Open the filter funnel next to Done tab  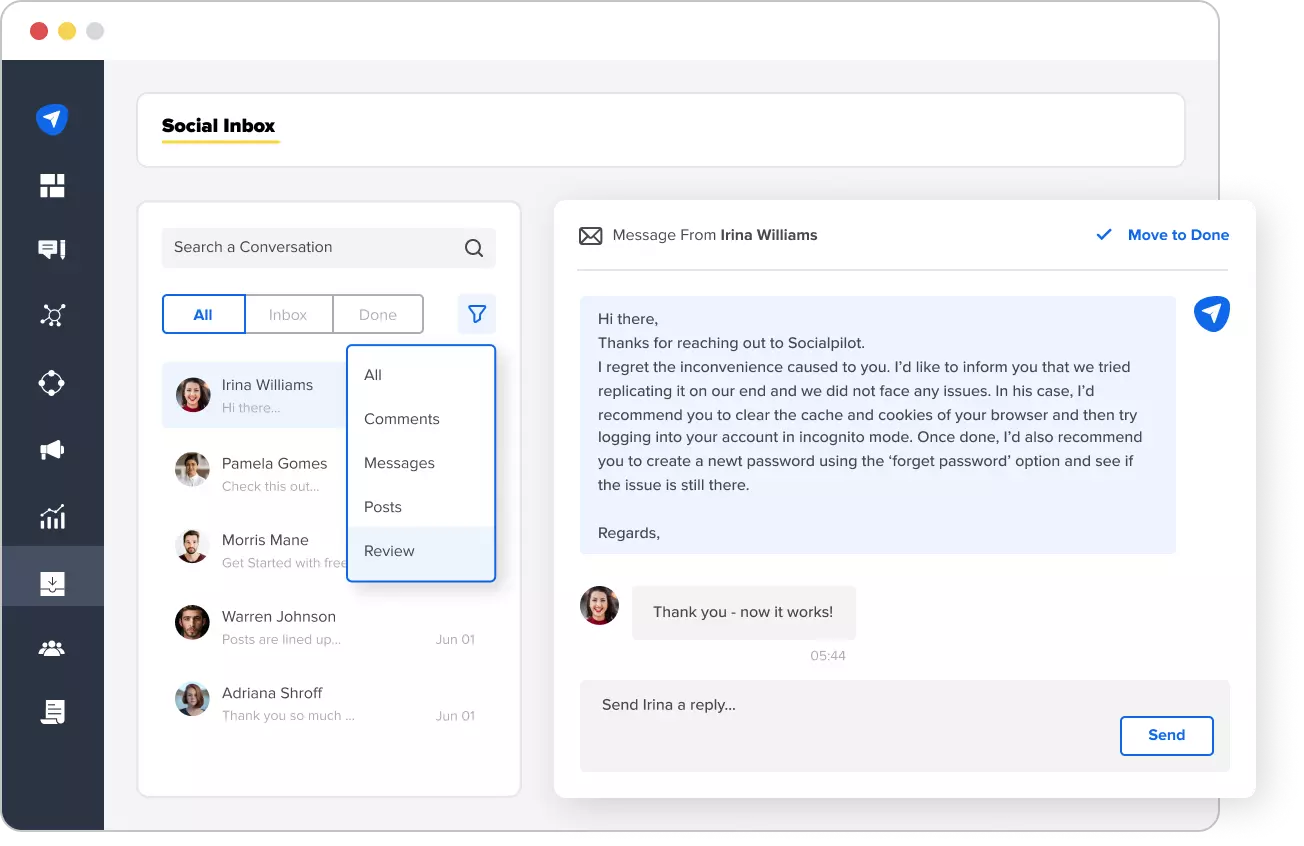click(476, 313)
